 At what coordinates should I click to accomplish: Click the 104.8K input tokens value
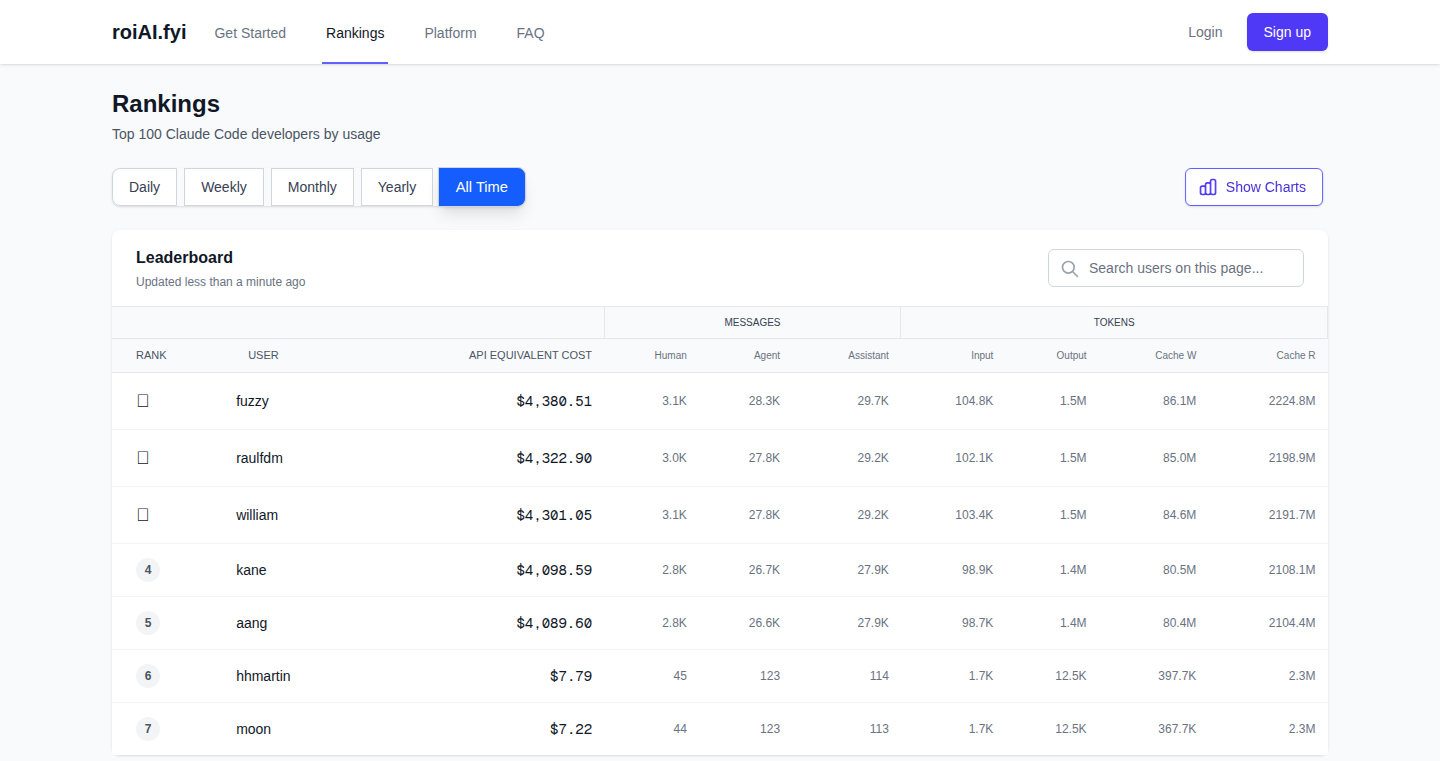pos(974,401)
